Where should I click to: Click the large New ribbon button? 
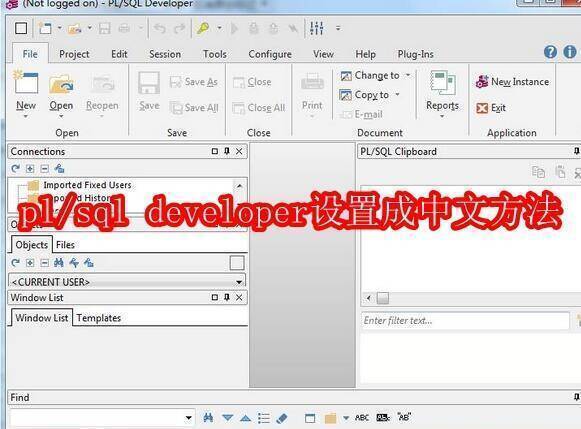click(26, 93)
